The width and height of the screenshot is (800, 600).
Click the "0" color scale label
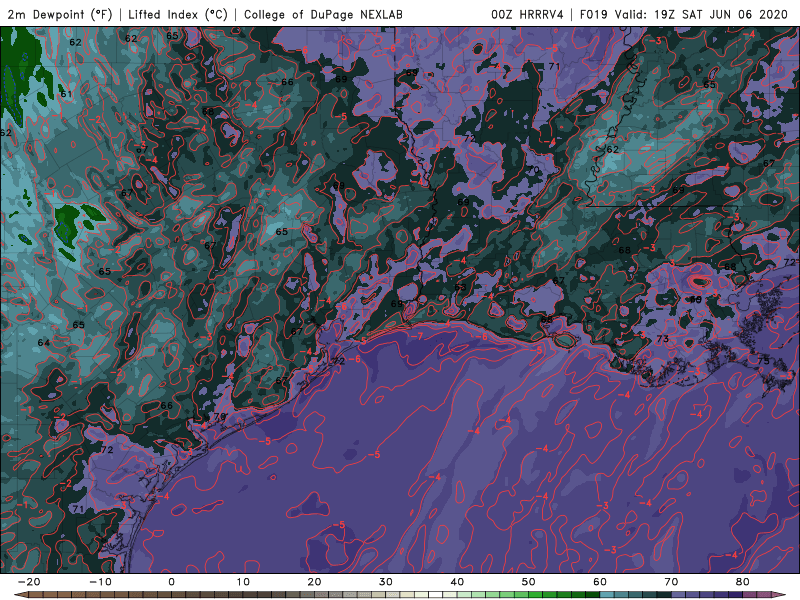coord(171,582)
